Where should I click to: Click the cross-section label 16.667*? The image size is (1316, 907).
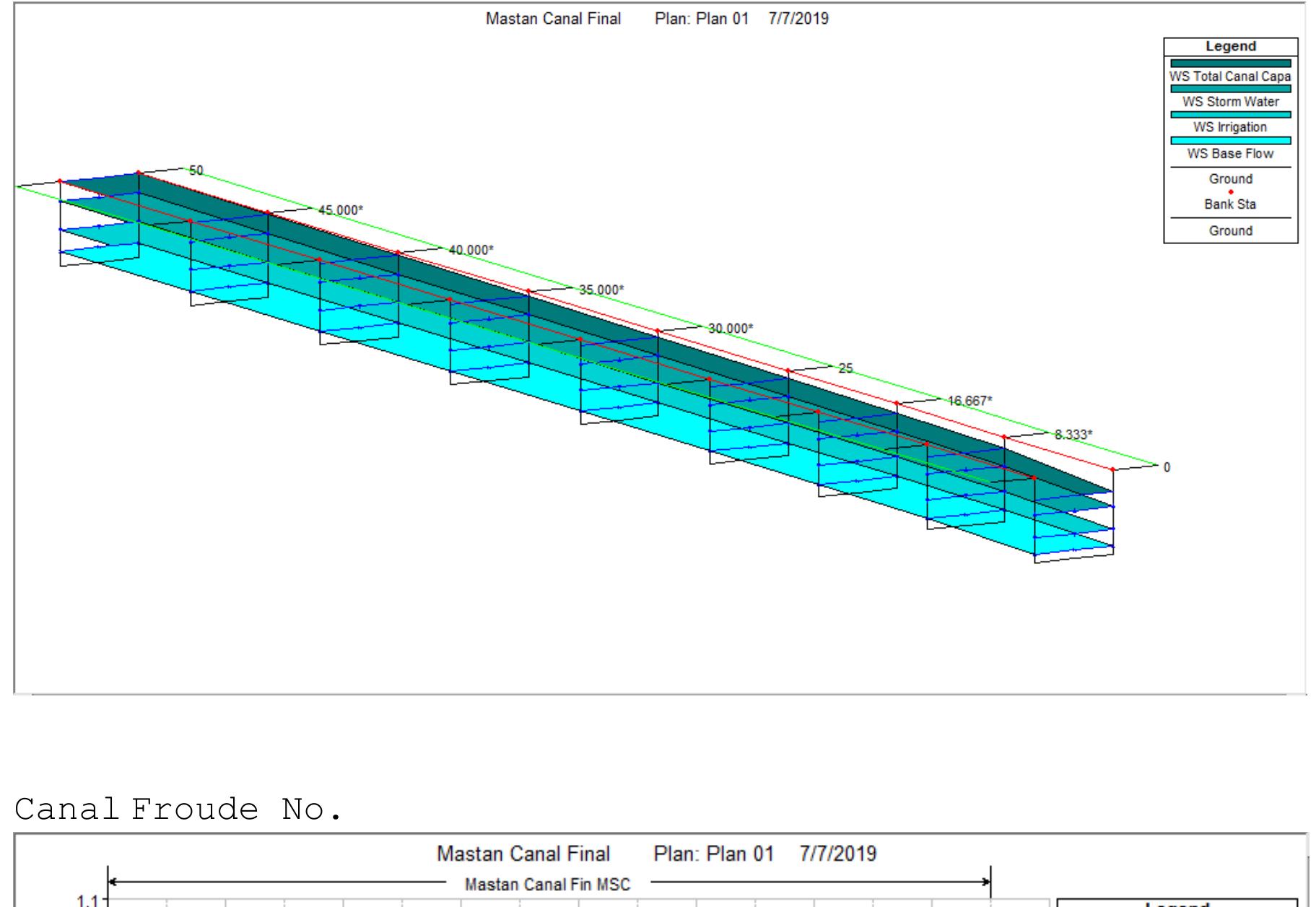[969, 401]
